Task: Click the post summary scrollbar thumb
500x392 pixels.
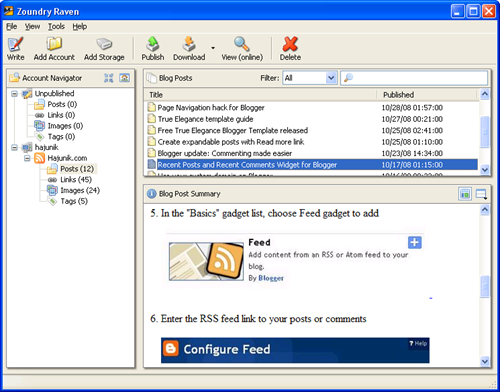Action: pos(485,286)
